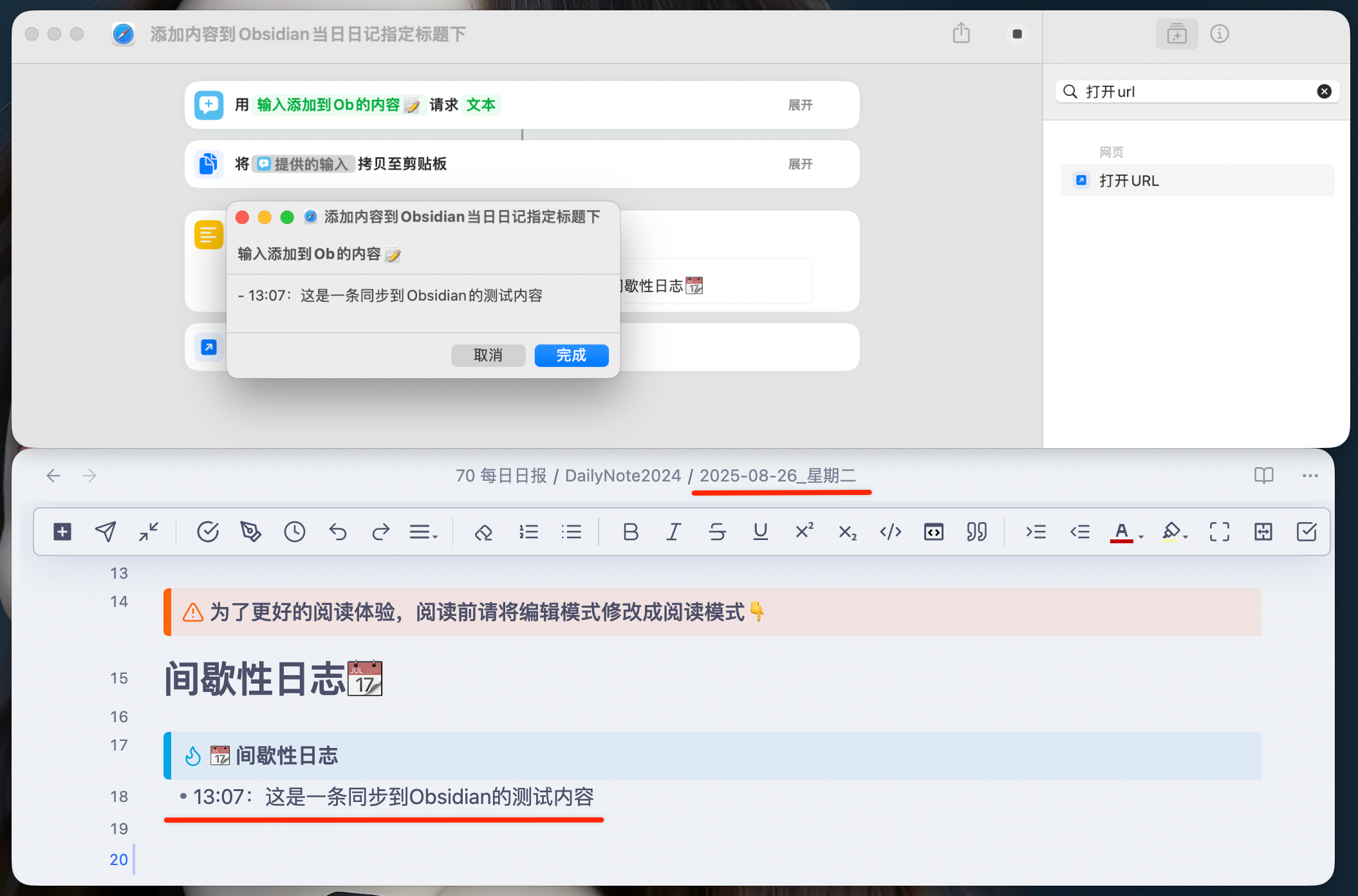Viewport: 1358px width, 896px height.
Task: Choose the 文本 input type token
Action: click(481, 105)
